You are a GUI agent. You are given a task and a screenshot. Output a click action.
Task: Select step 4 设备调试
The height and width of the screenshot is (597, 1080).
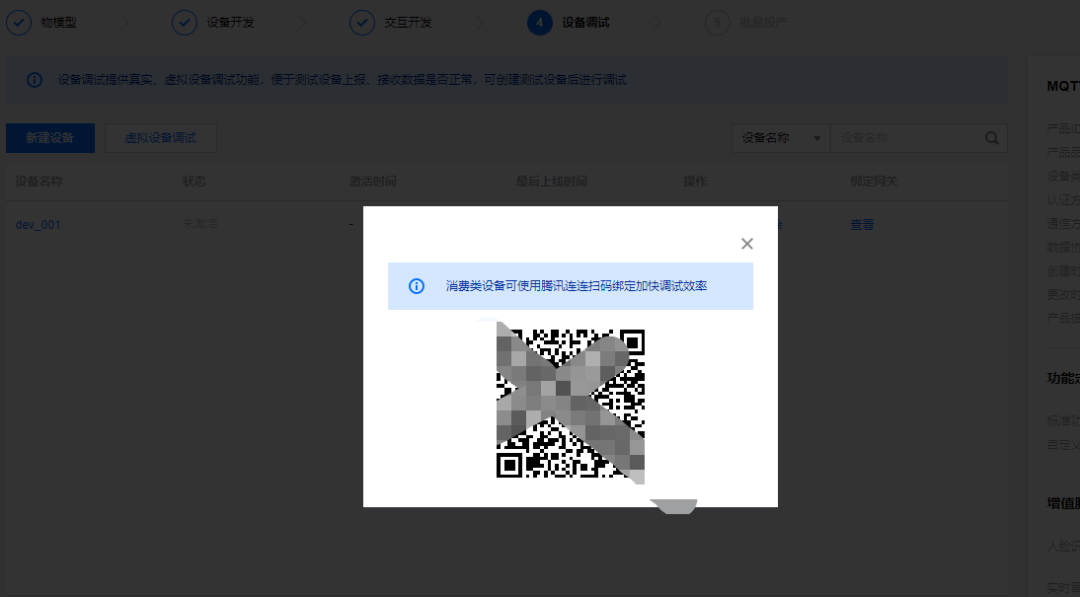coord(568,23)
